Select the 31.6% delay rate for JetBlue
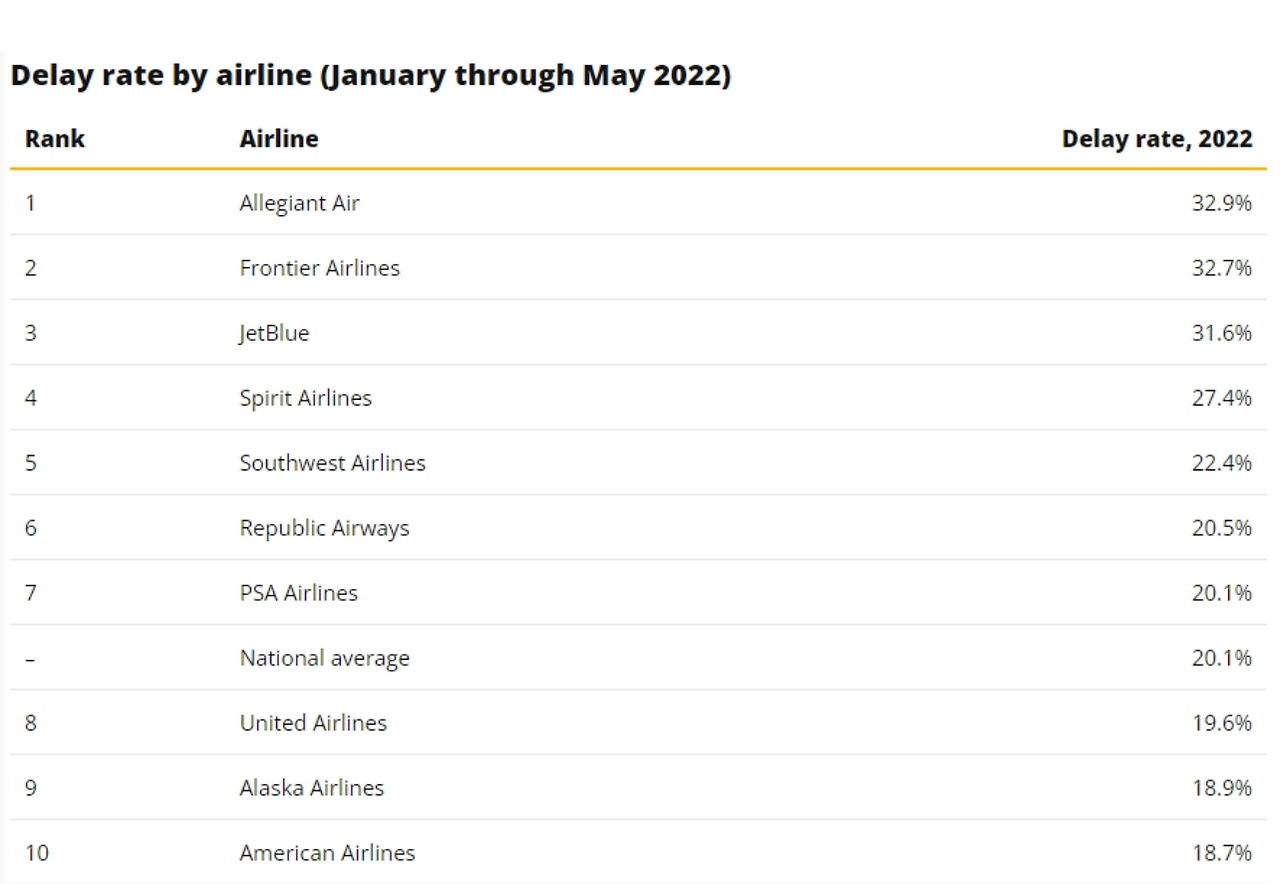The image size is (1280, 884). (x=1221, y=333)
